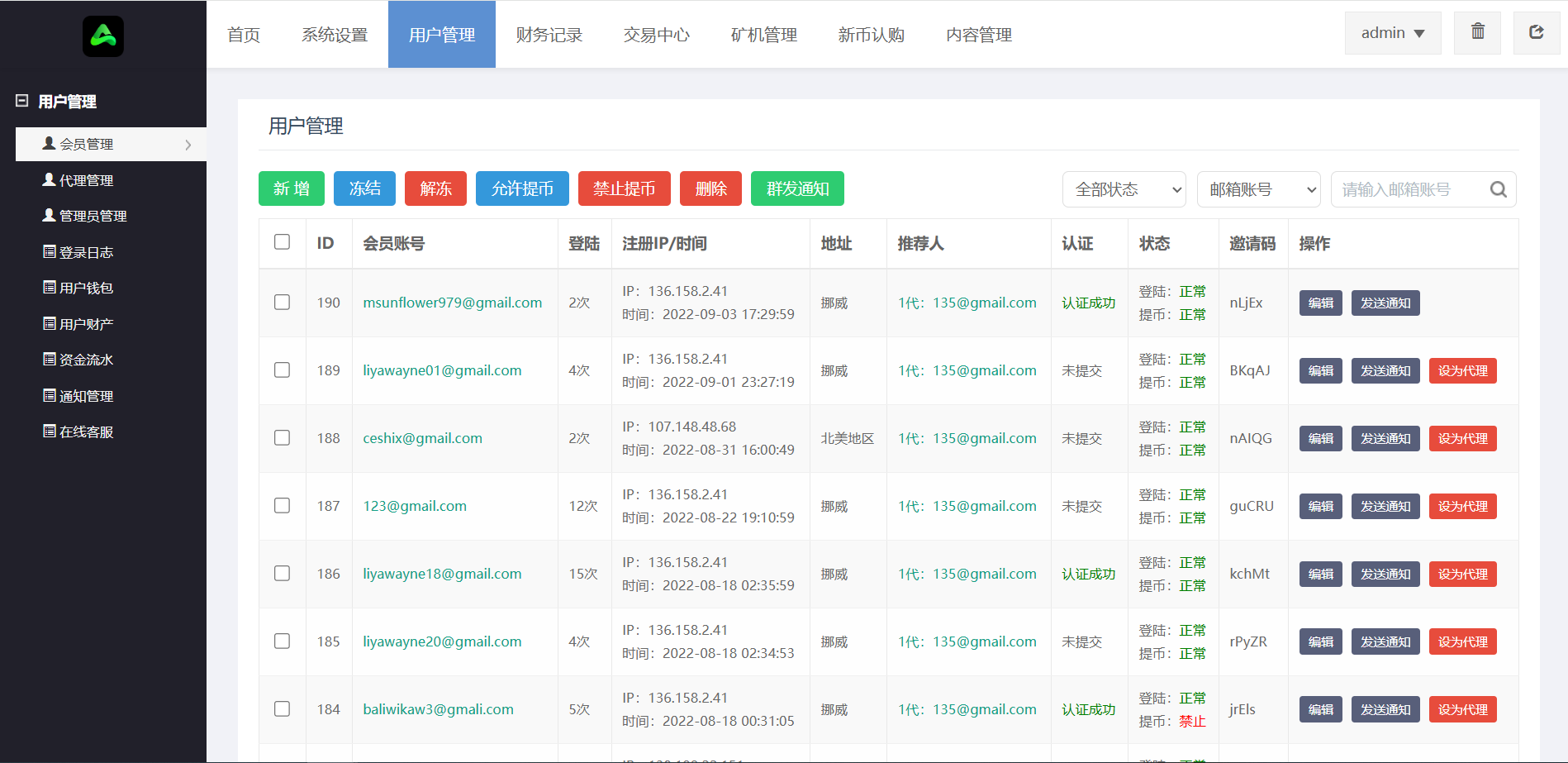Go to the 矿机管理 tab
Viewport: 1568px width, 763px height.
click(763, 35)
